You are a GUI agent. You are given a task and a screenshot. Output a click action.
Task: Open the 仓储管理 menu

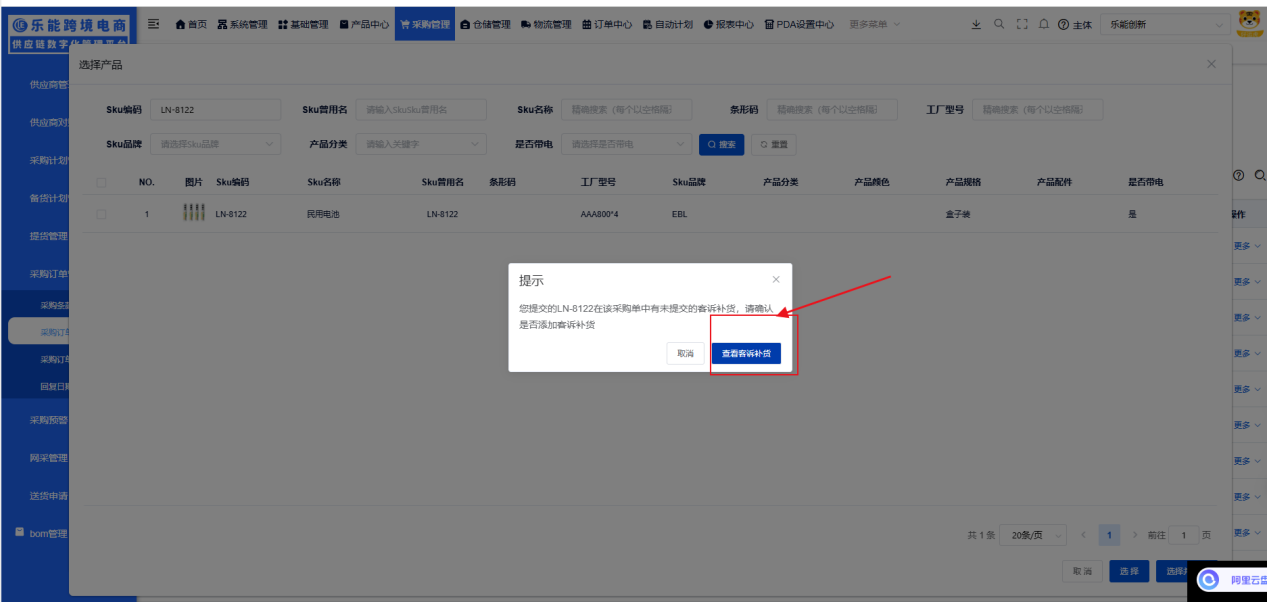coord(485,24)
